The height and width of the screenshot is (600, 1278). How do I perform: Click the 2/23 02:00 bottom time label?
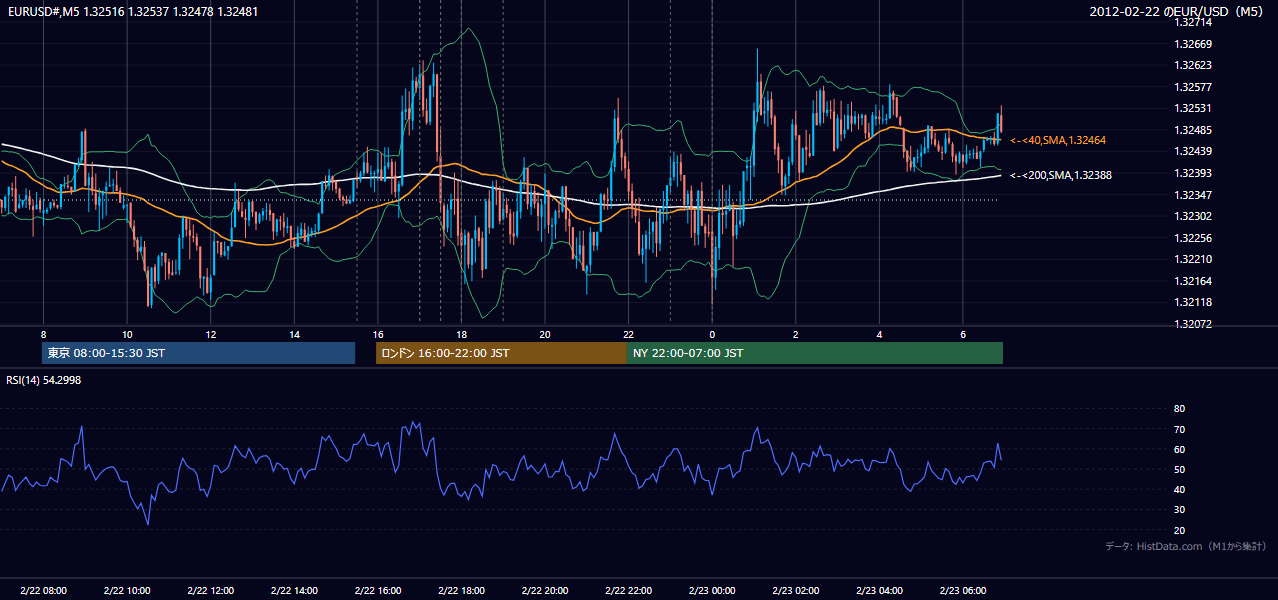click(x=795, y=590)
